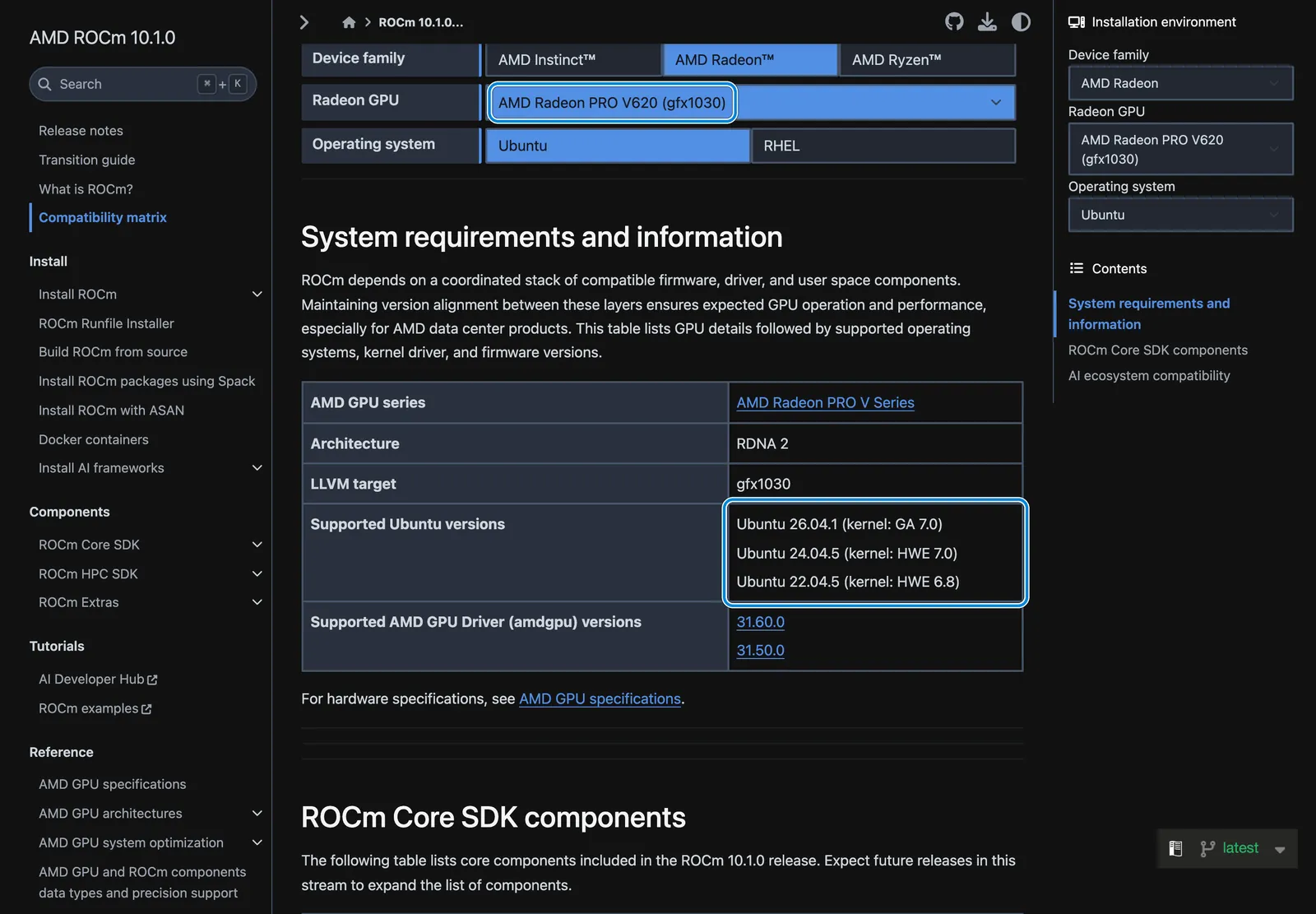Open the Radeon GPU dropdown in right panel
This screenshot has height=914, width=1316.
pos(1180,149)
